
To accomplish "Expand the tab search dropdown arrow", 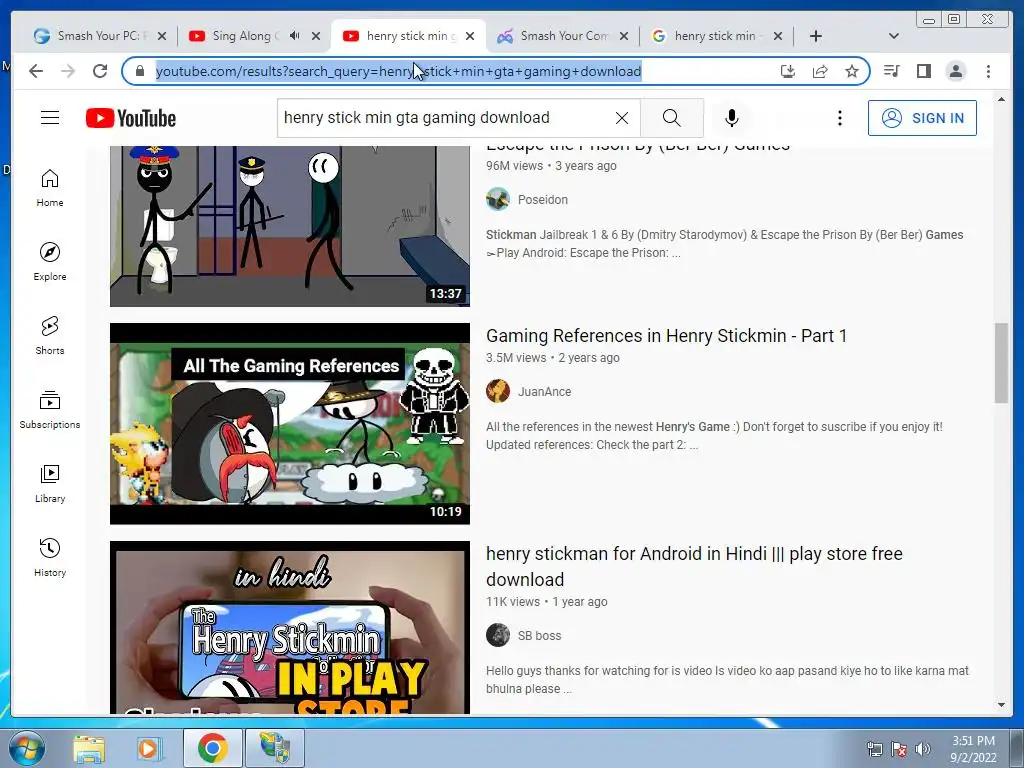I will click(x=894, y=36).
